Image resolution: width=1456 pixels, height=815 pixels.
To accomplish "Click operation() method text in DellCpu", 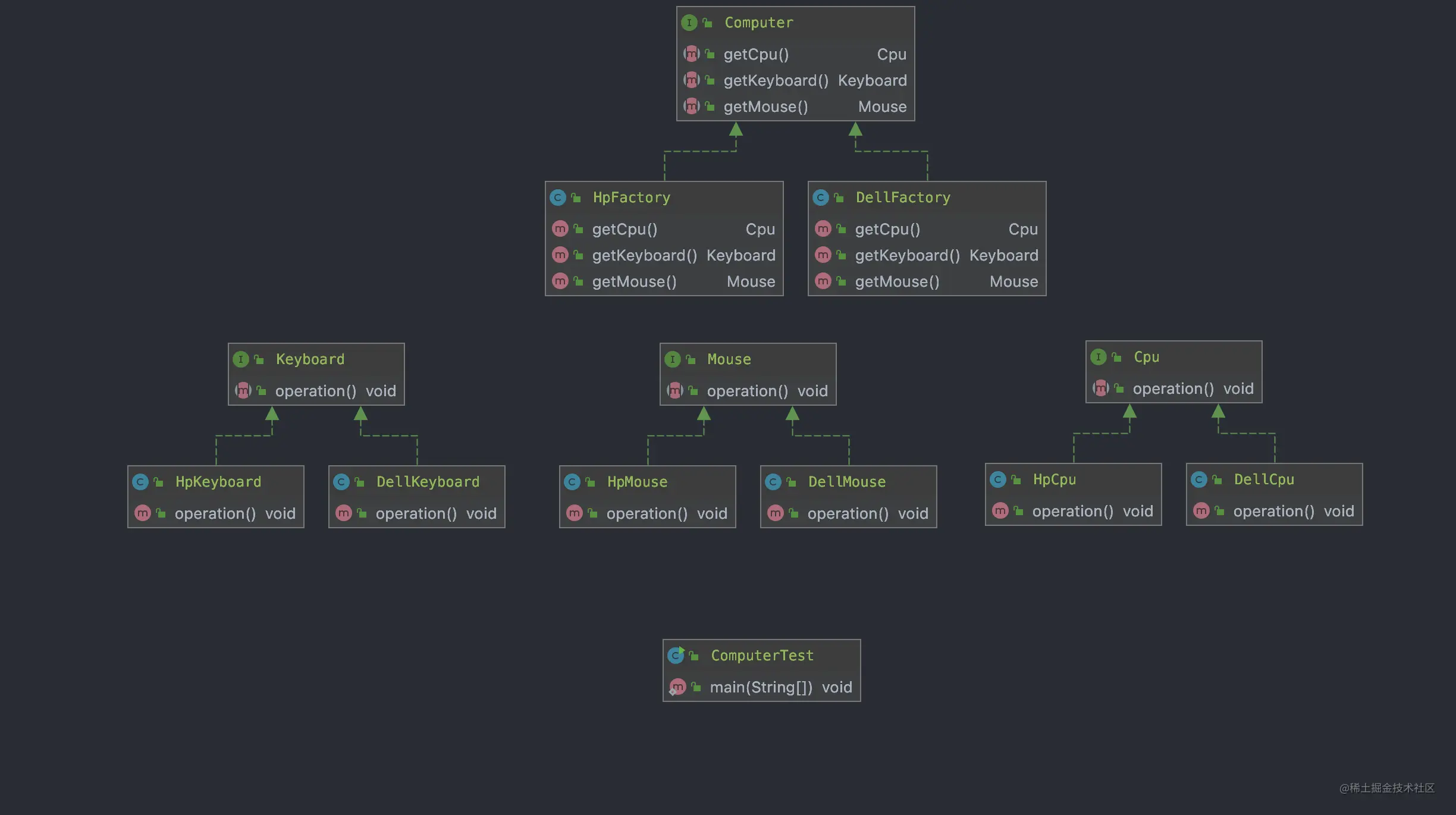I will click(x=1274, y=512).
